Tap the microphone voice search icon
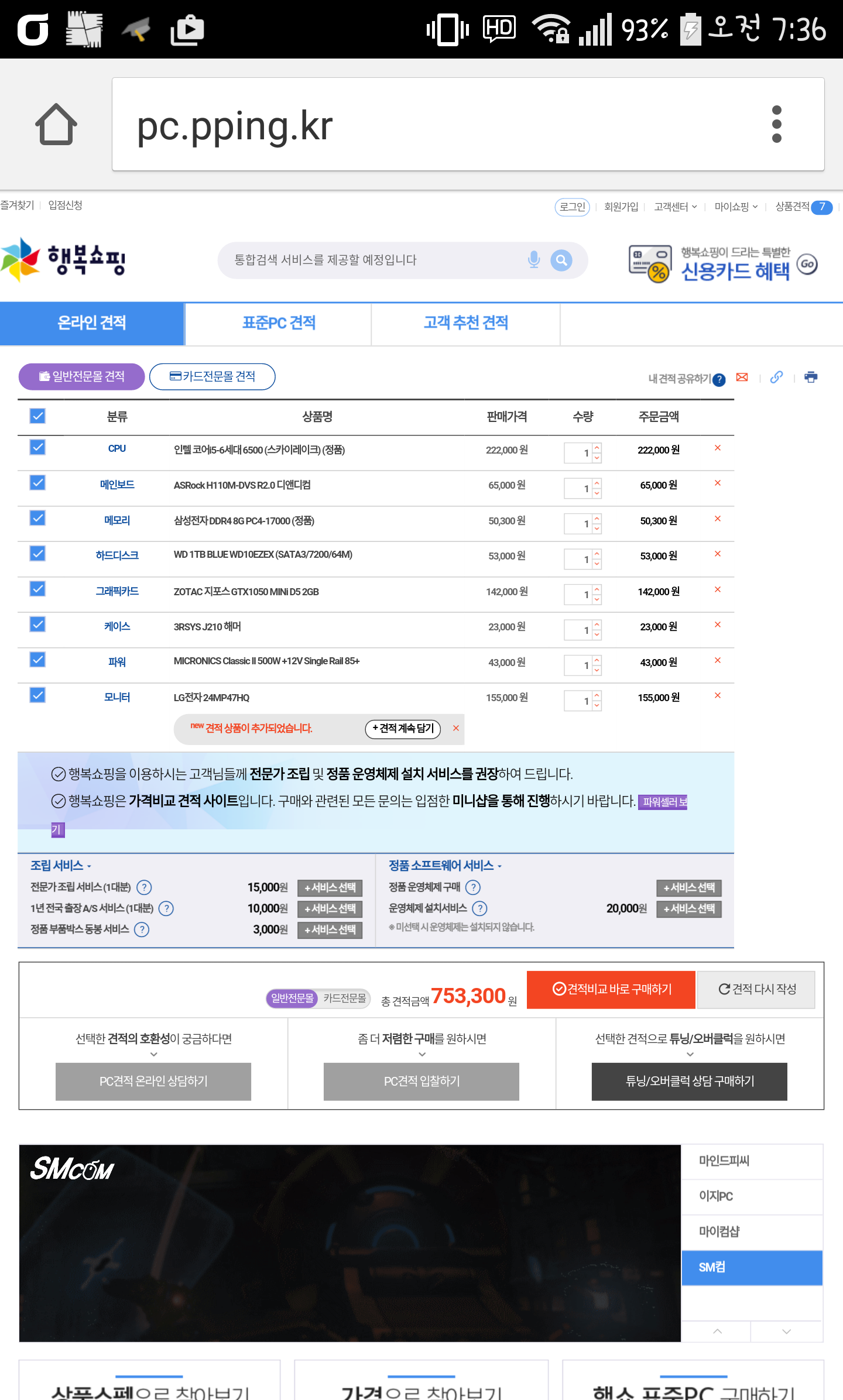 point(533,260)
